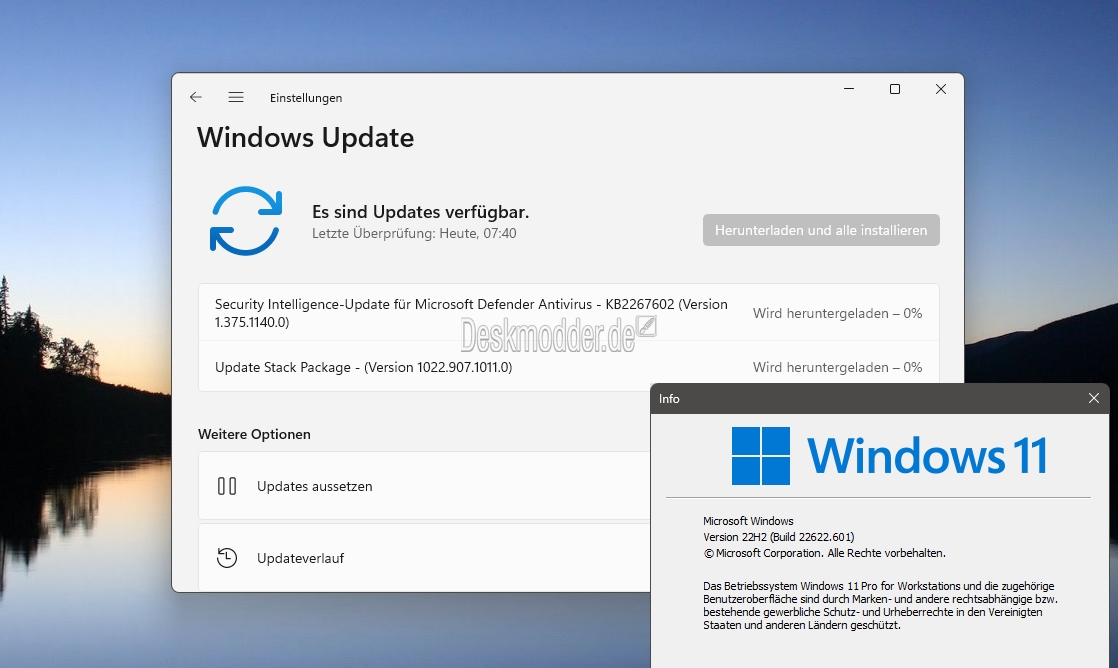Click the 'Microsoft Windows' line in Info
This screenshot has width=1118, height=668.
(x=748, y=521)
